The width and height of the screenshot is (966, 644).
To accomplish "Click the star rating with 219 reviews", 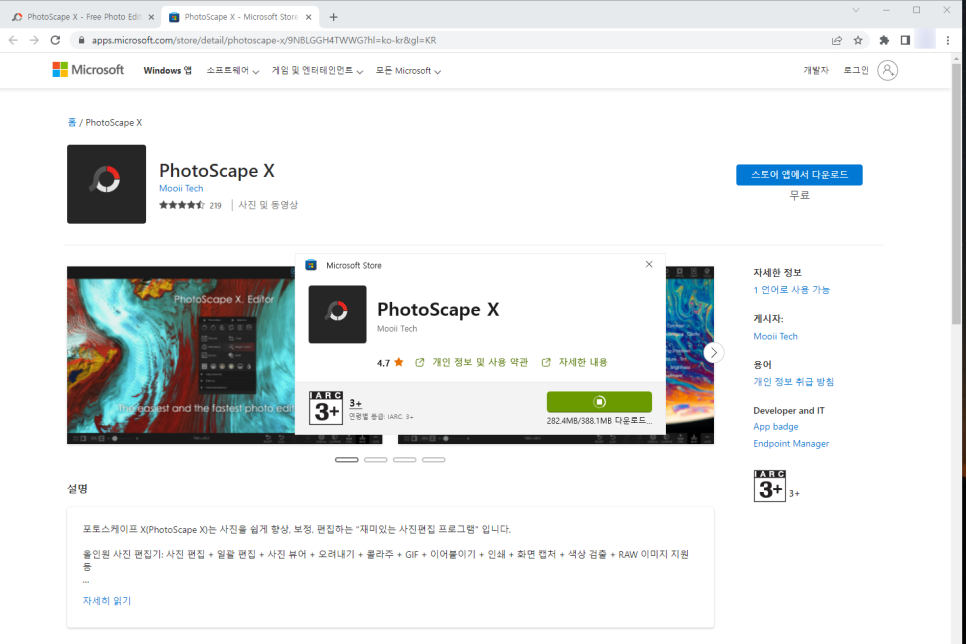I will (x=190, y=205).
